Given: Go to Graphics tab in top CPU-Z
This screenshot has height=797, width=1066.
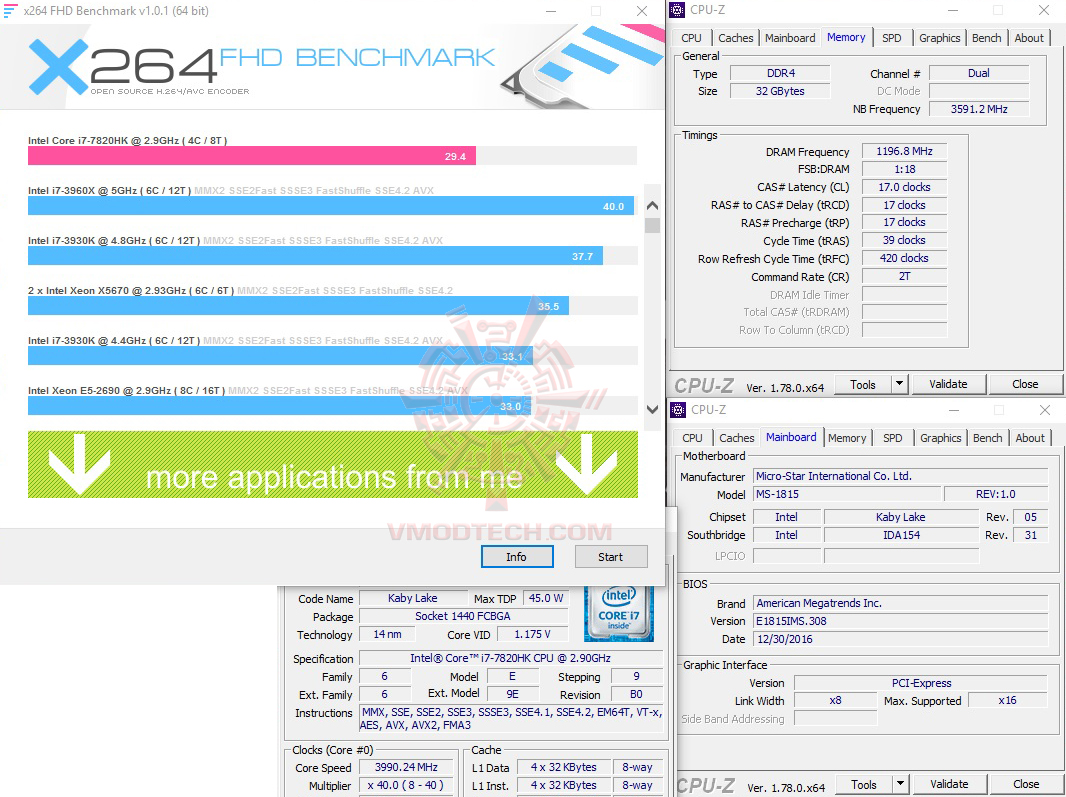Looking at the screenshot, I should point(940,38).
